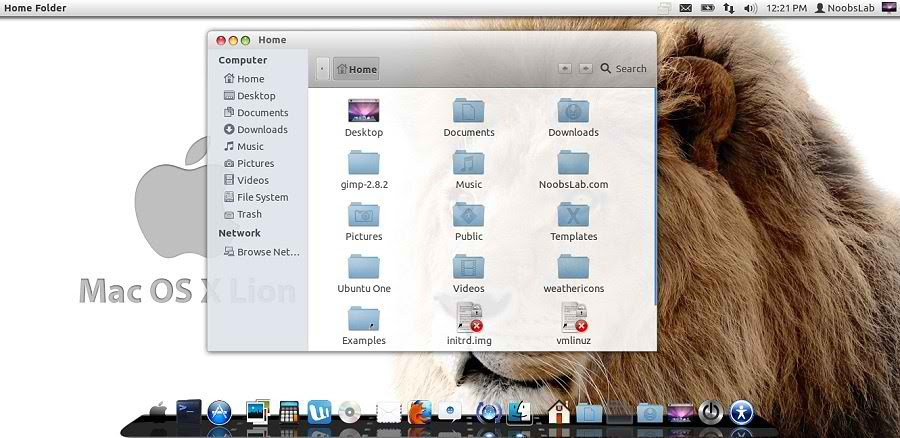The width and height of the screenshot is (900, 438).
Task: Launch Firefox from the dock
Action: pos(419,412)
